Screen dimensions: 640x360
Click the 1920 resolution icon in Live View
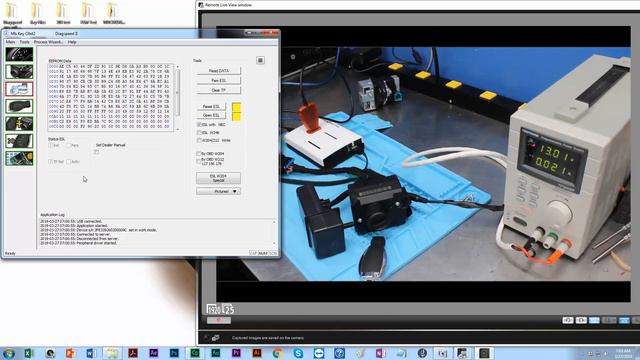pos(213,309)
